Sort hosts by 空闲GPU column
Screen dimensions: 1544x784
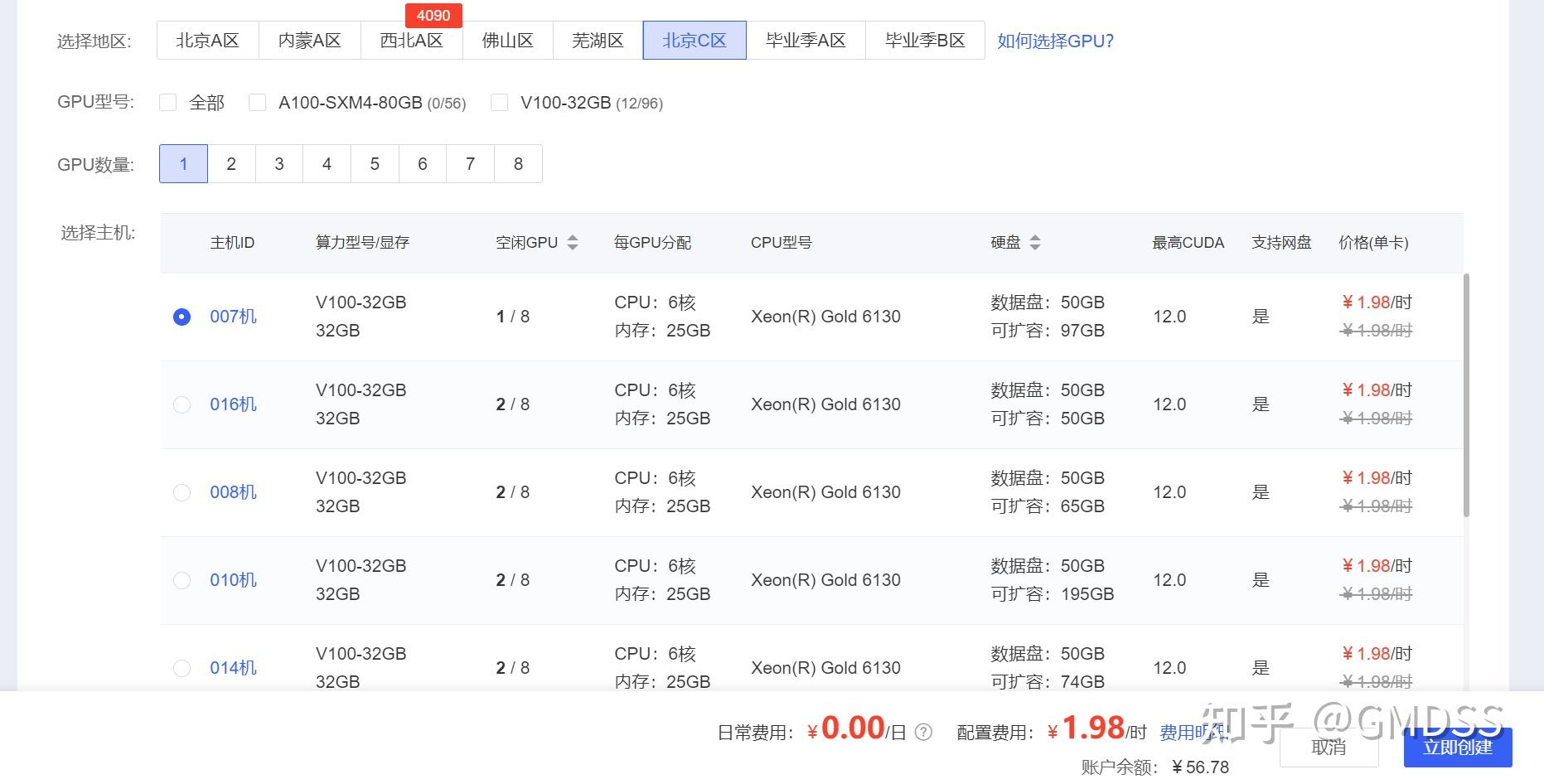pyautogui.click(x=572, y=242)
